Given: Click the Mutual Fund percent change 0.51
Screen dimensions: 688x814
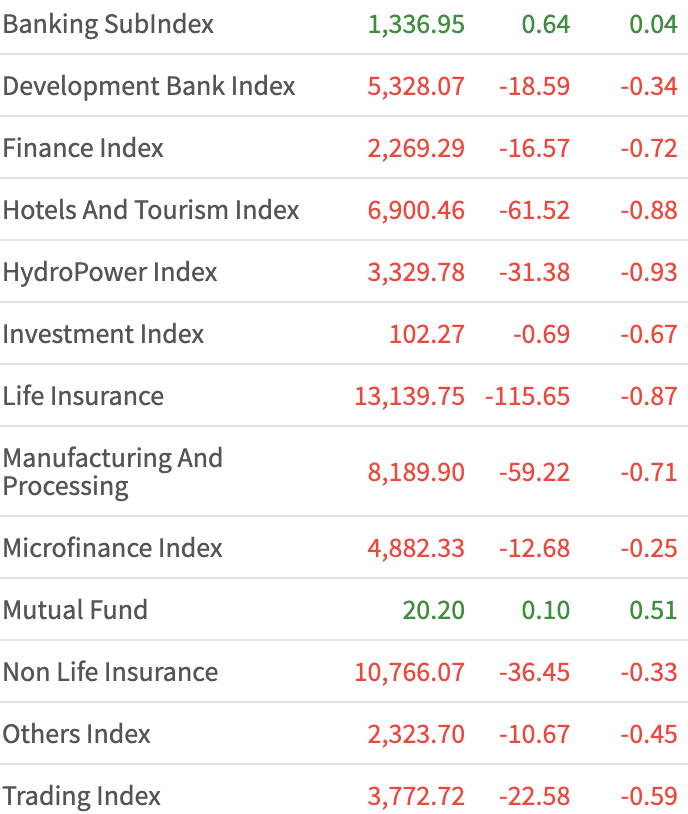Looking at the screenshot, I should click(653, 610).
